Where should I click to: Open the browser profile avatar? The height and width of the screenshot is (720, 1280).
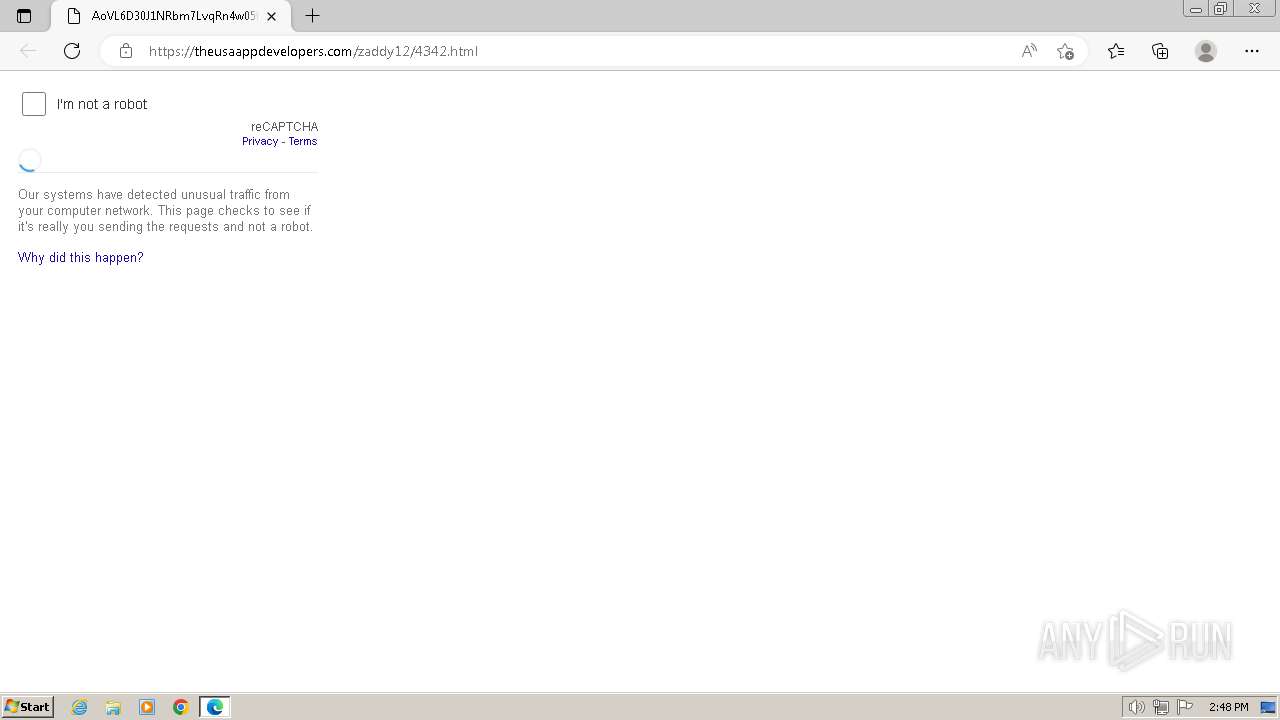pos(1206,51)
